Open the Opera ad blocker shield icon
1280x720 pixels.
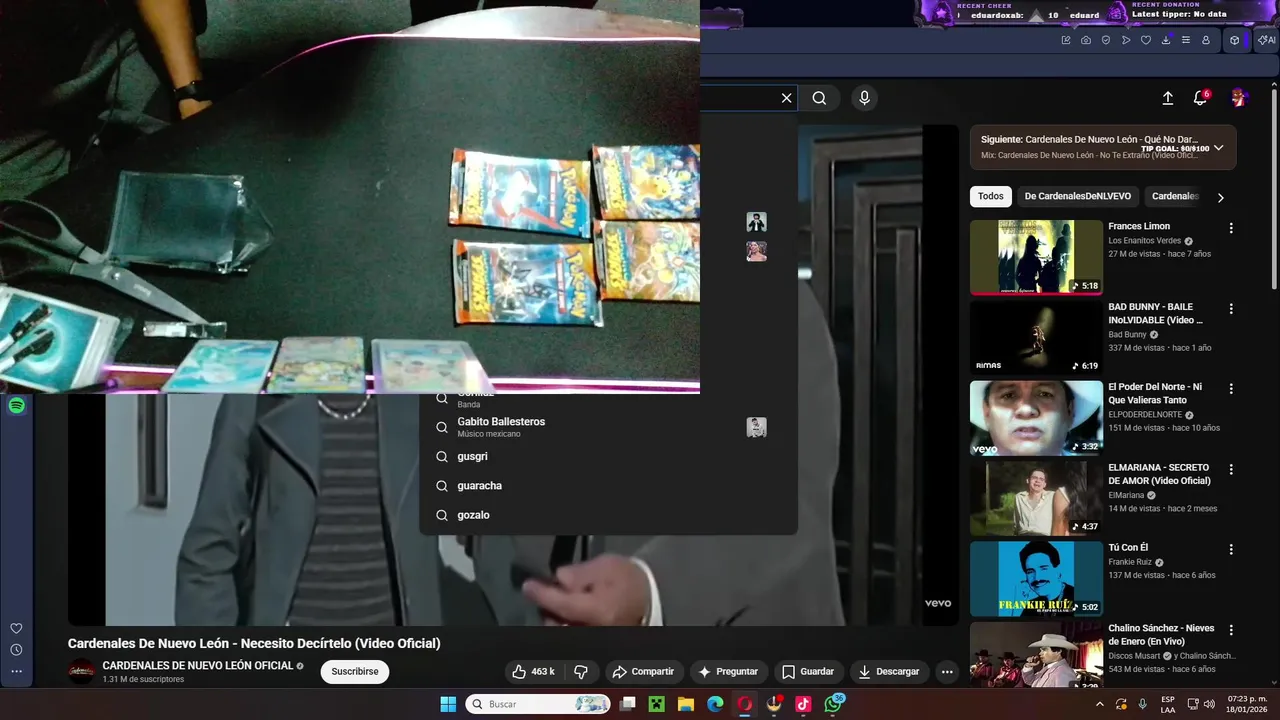pyautogui.click(x=1106, y=40)
